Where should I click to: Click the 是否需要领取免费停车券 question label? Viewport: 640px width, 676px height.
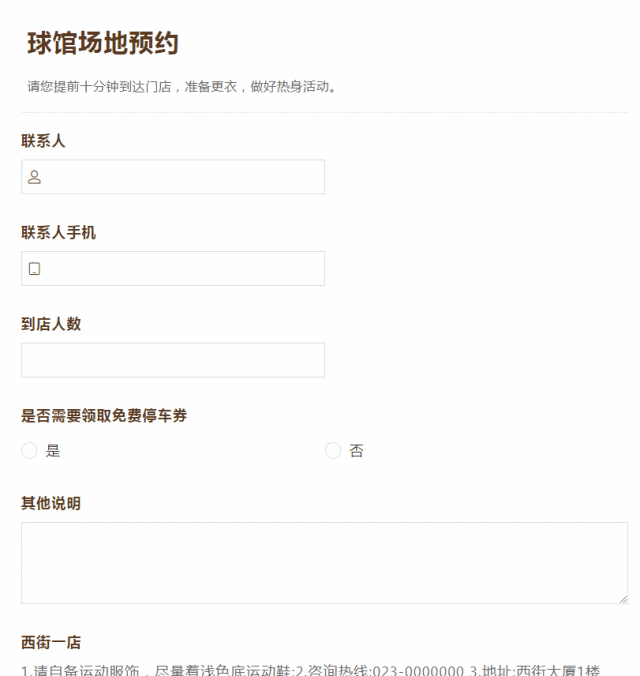tap(104, 416)
